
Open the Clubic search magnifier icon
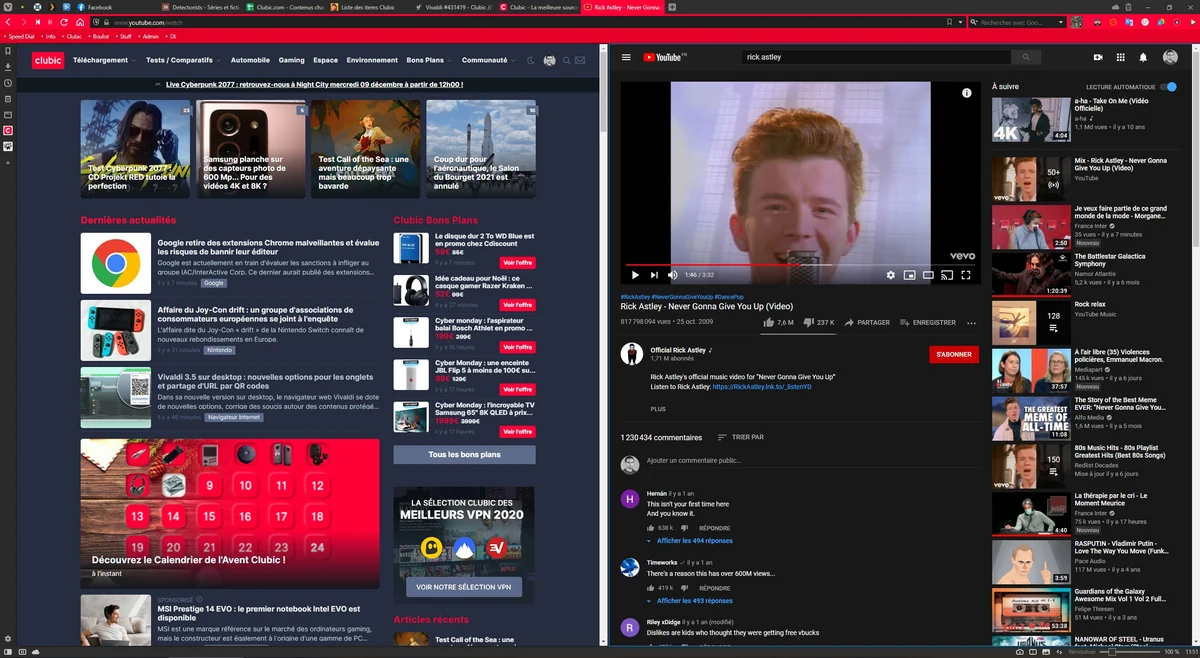tap(566, 61)
